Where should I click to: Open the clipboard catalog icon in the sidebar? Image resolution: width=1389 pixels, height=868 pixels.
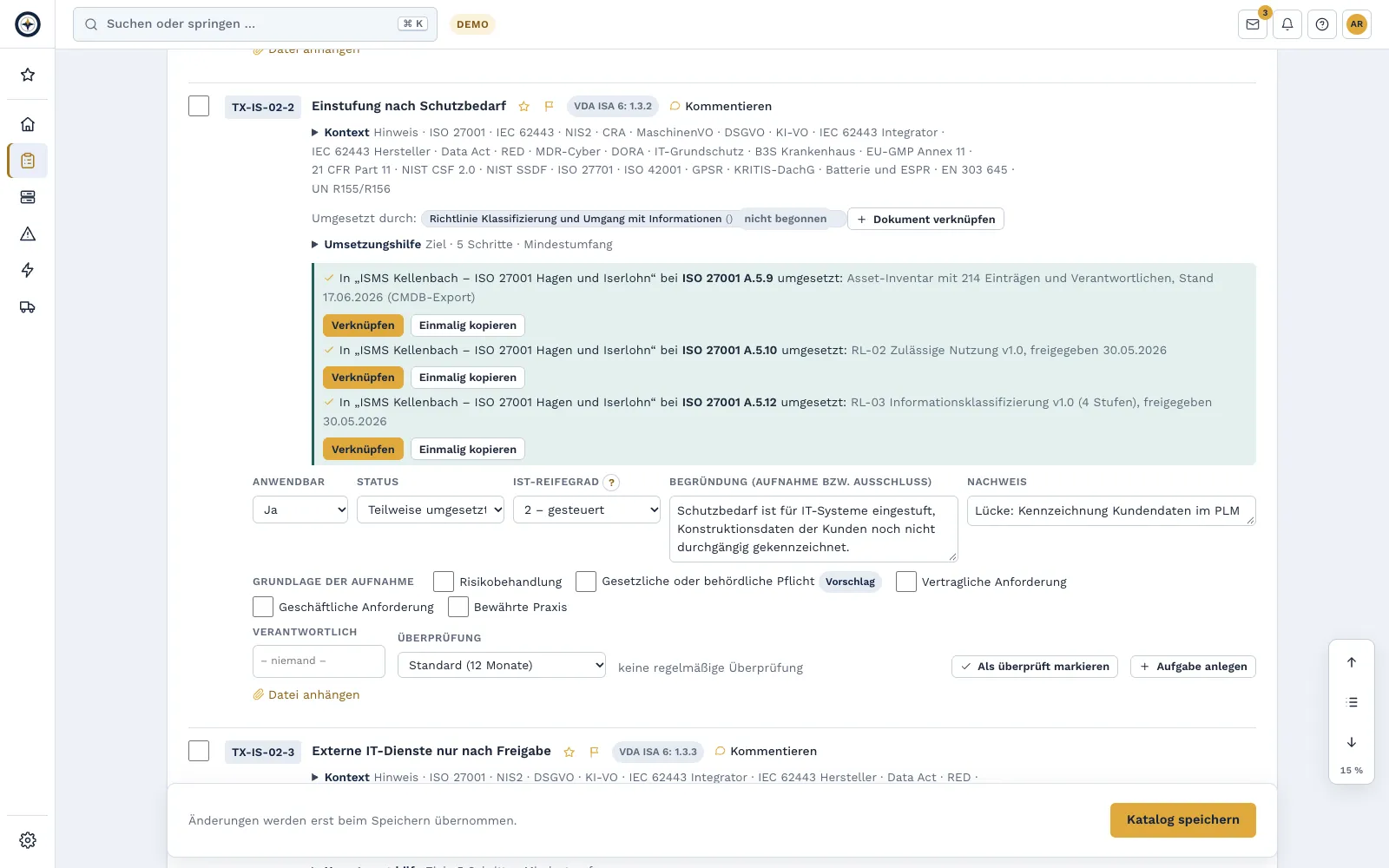(28, 161)
